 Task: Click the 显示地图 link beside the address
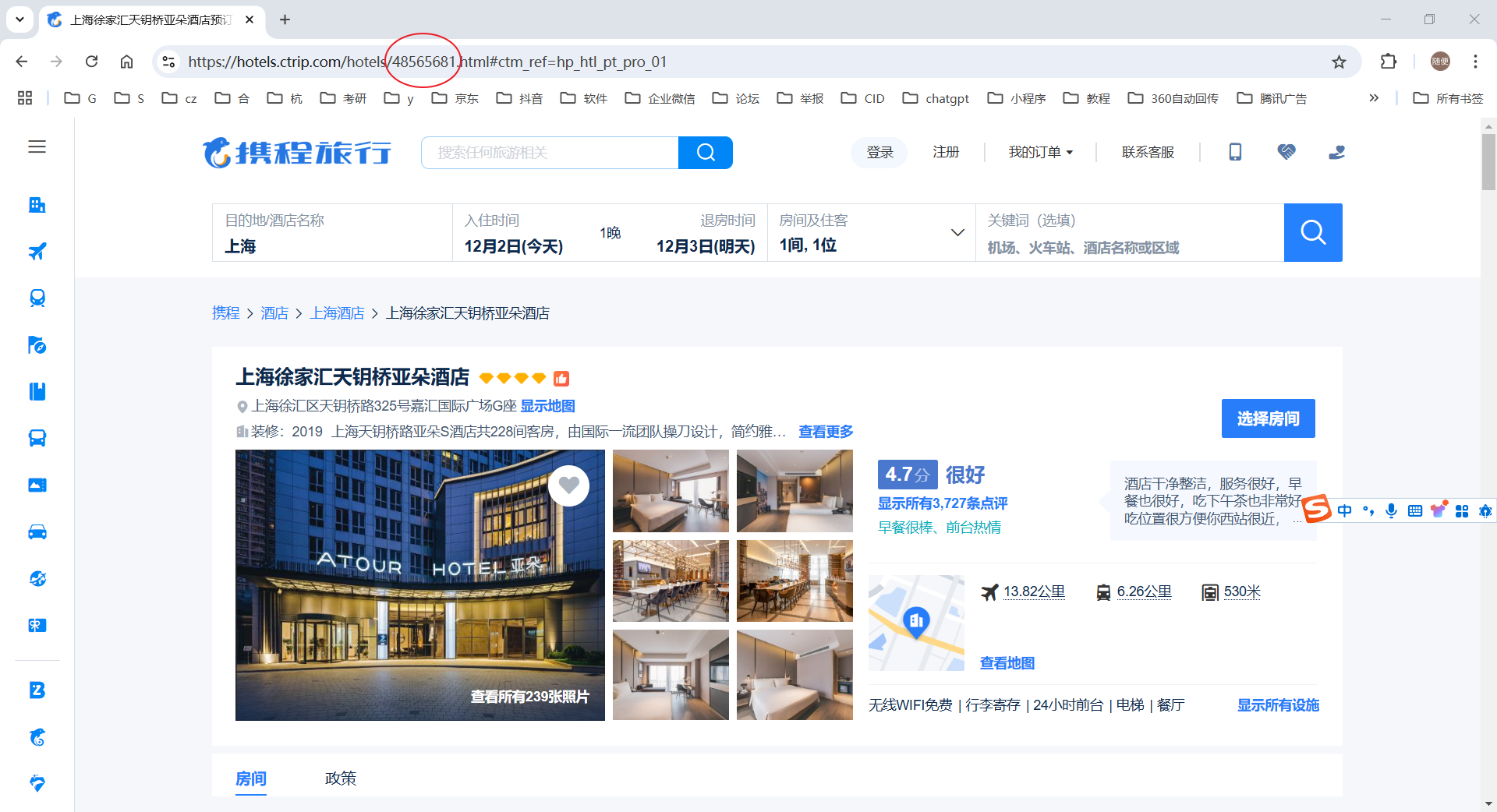point(547,406)
